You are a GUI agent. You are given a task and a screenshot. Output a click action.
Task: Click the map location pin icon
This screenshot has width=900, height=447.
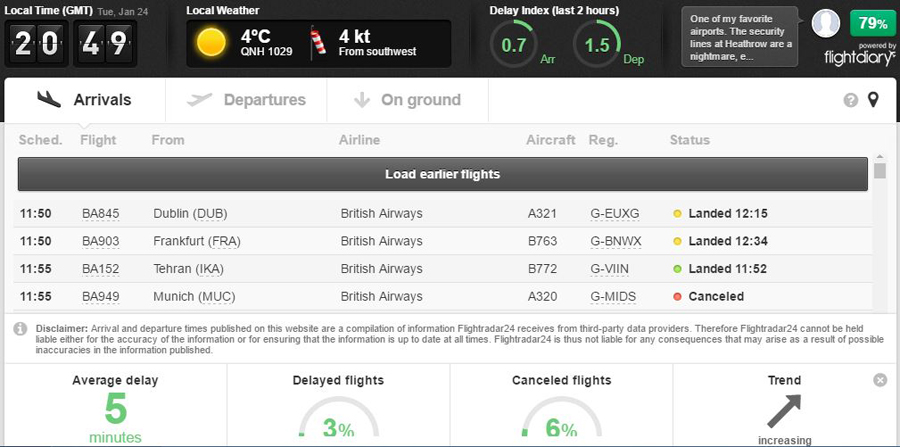coord(873,100)
